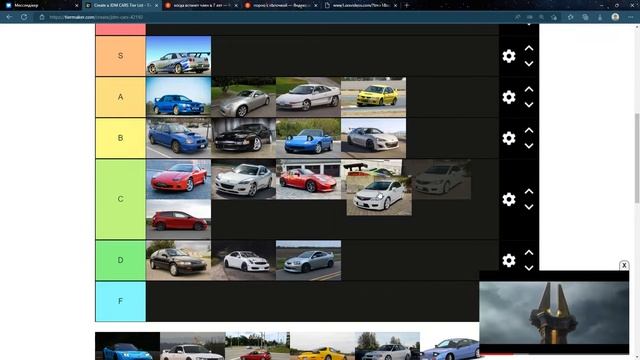
Task: Click the yellow B tier label
Action: pos(120,138)
